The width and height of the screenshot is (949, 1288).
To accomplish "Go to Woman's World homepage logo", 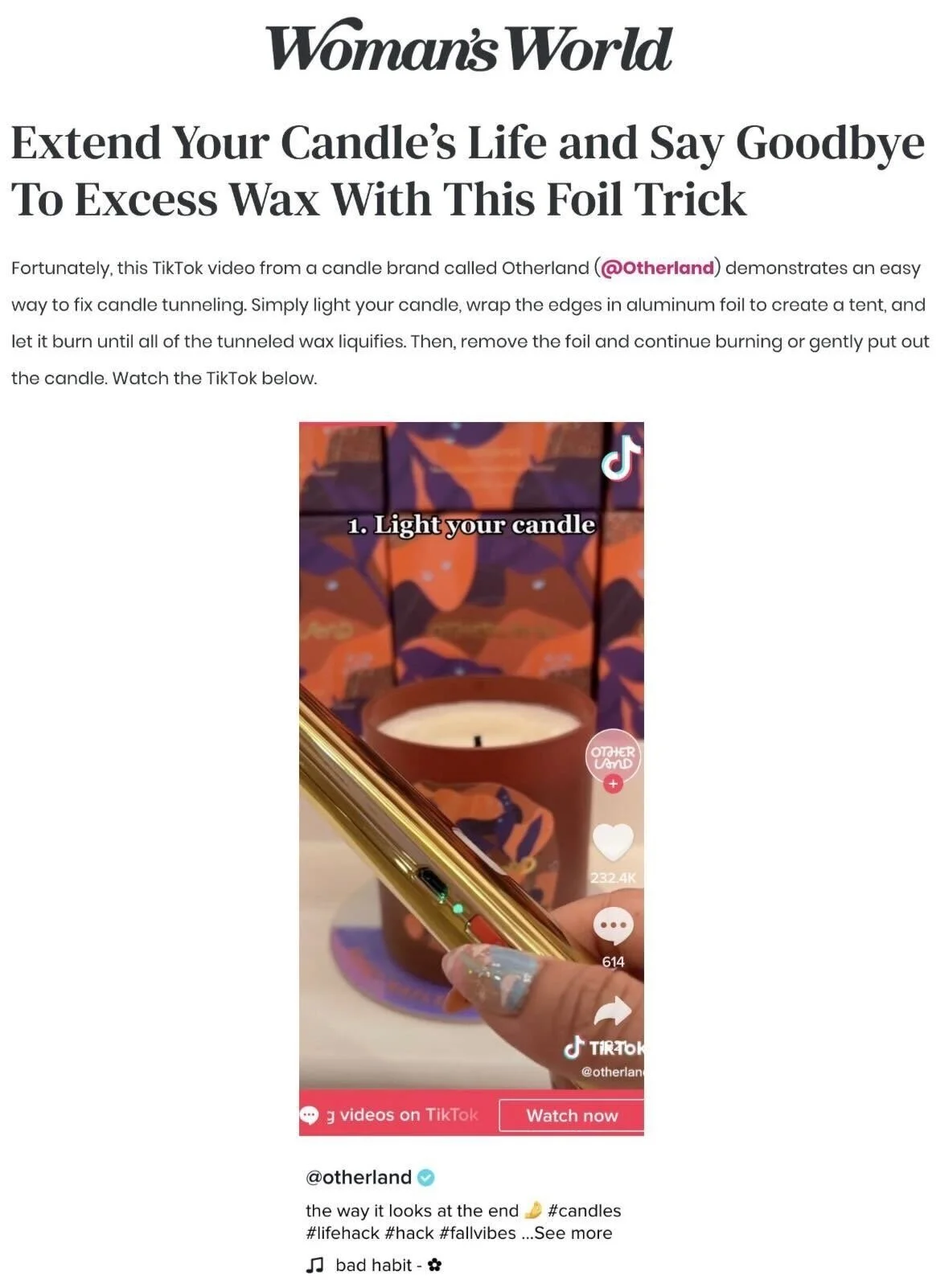I will [470, 47].
